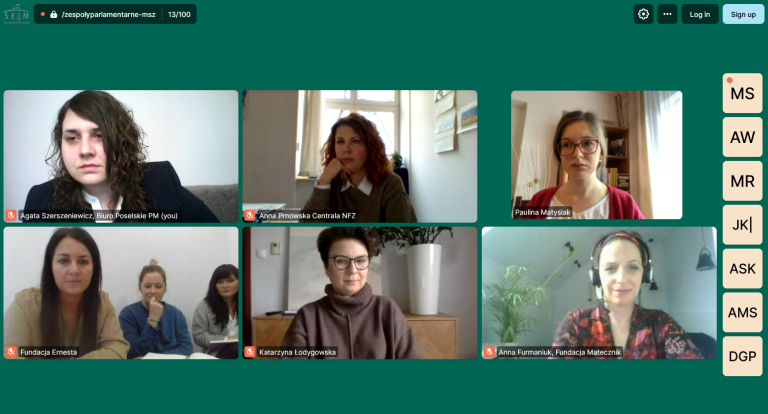
Task: Click muted microphone icon on Agata Szerszeniewicz tile
Action: click(11, 216)
